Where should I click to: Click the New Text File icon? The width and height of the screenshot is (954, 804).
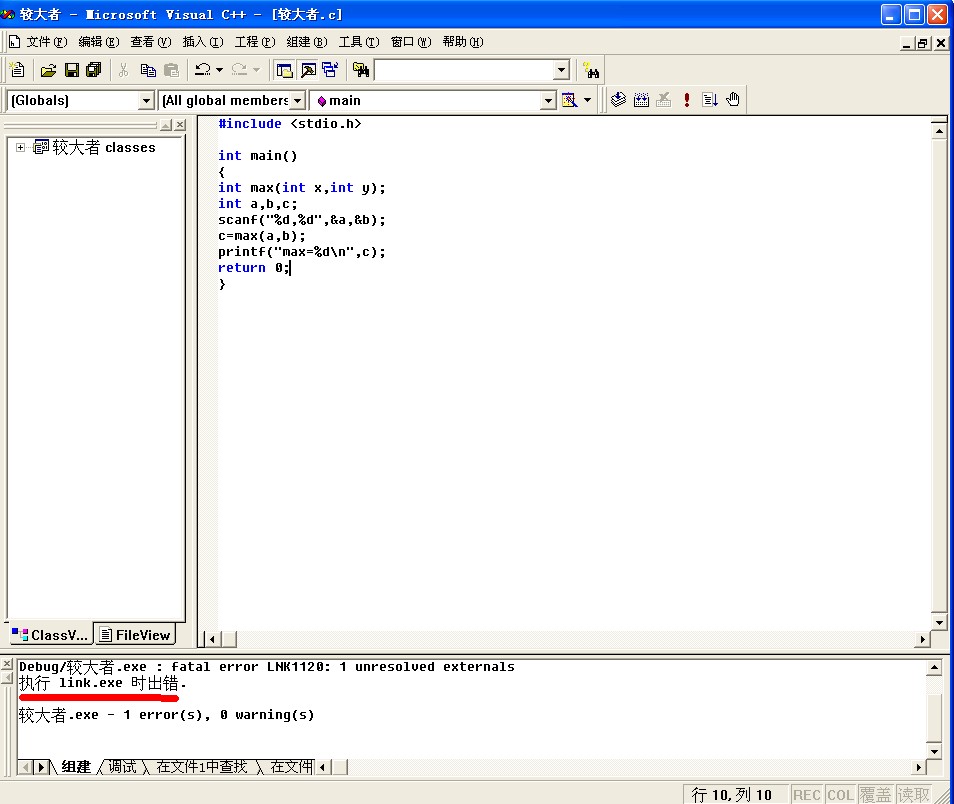tap(17, 70)
